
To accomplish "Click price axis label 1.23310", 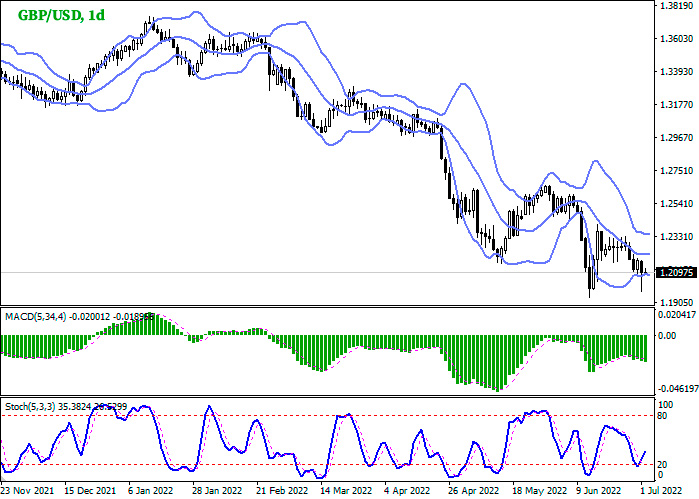I will pos(677,237).
